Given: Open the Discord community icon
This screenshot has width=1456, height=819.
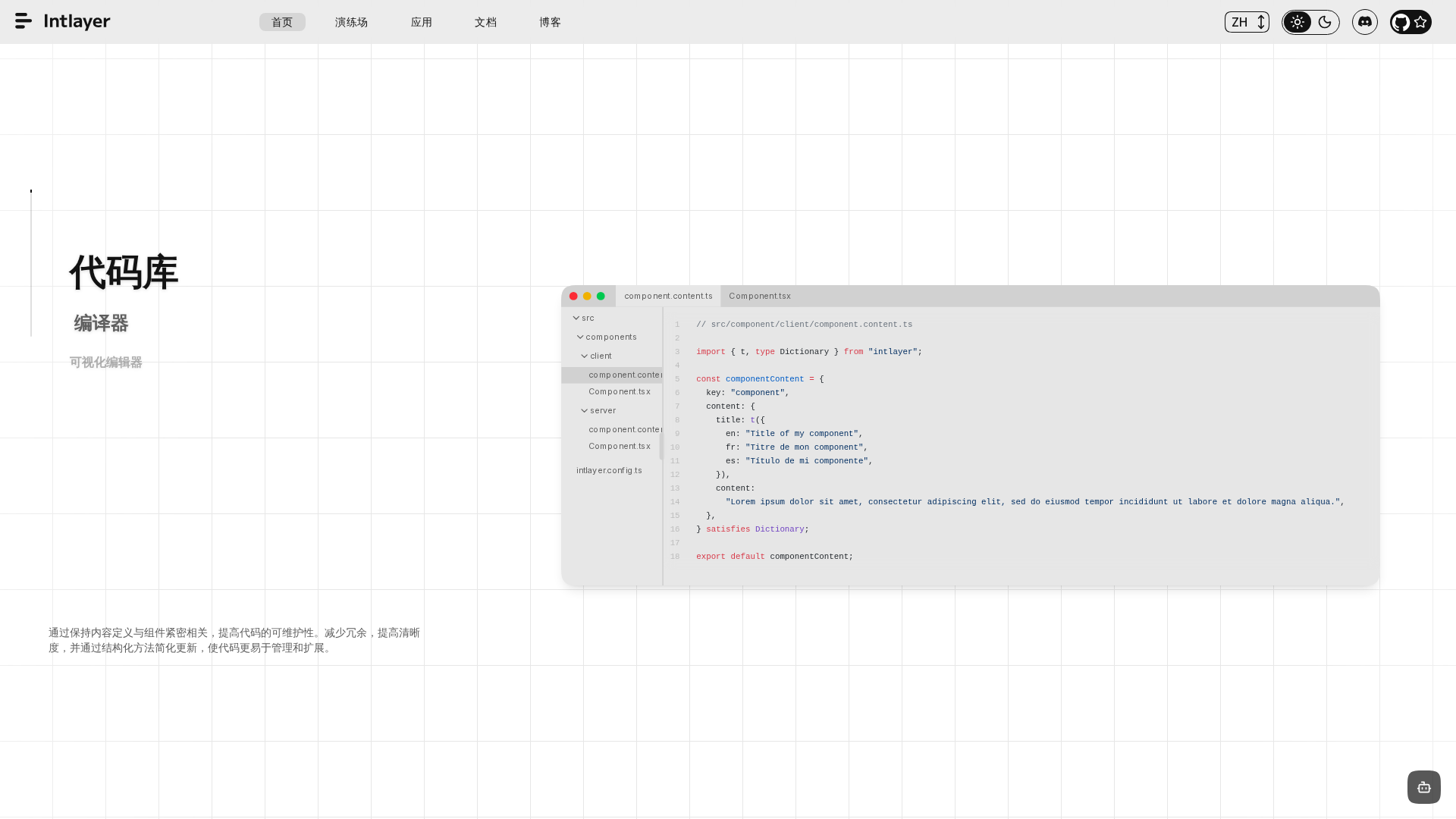Looking at the screenshot, I should point(1364,22).
